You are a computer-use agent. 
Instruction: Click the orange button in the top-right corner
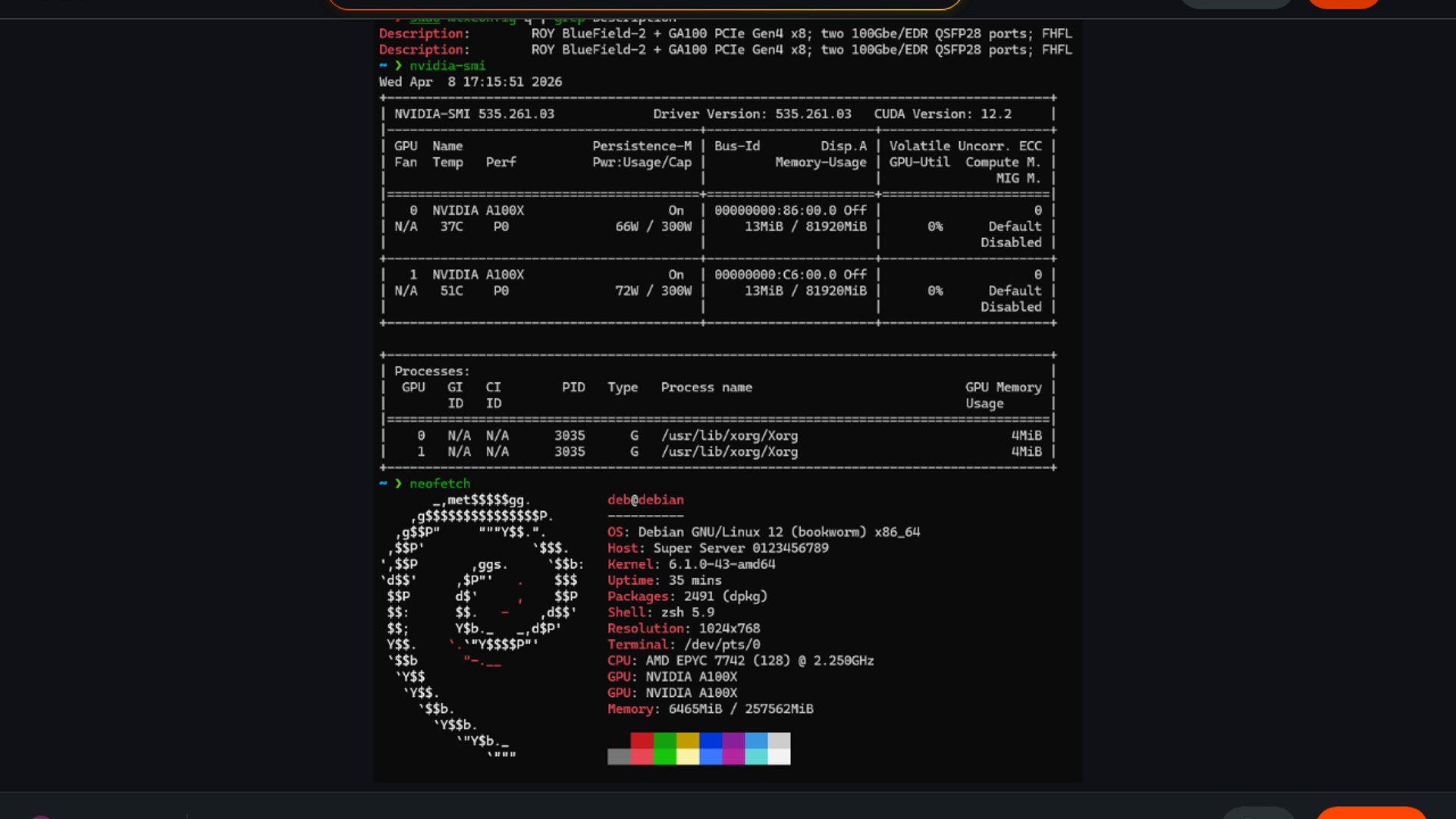pyautogui.click(x=1343, y=3)
